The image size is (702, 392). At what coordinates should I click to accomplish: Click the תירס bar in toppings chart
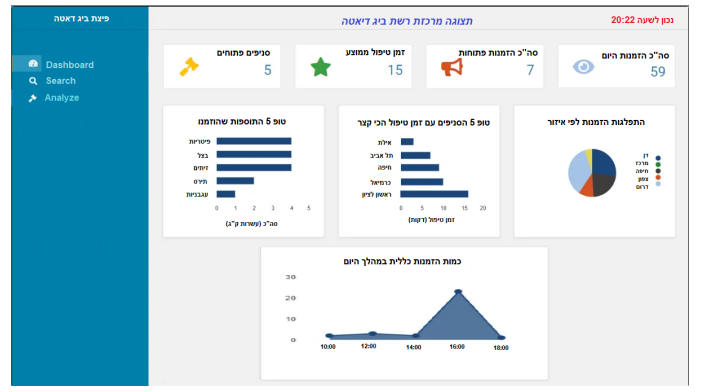235,181
